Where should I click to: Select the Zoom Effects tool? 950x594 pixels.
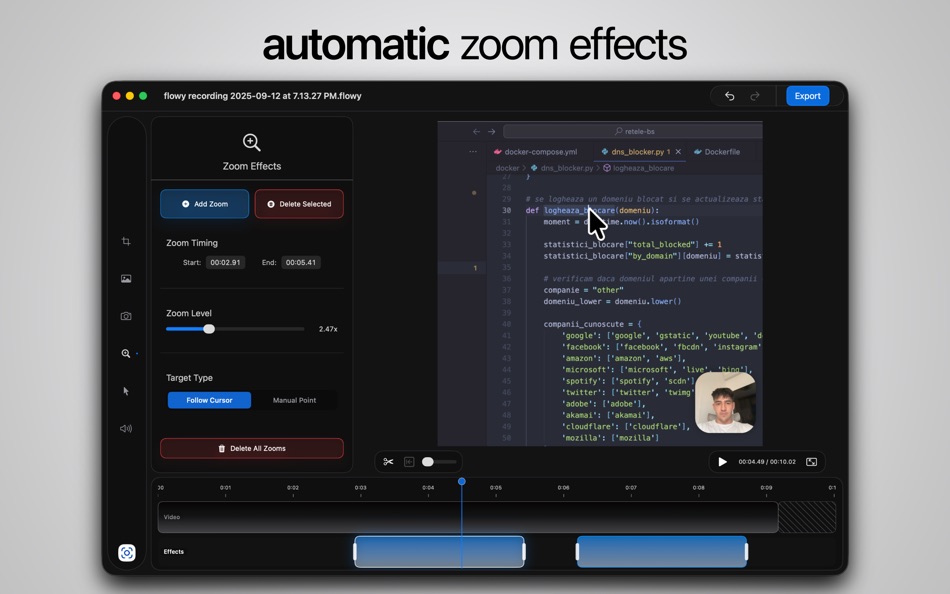[x=126, y=353]
